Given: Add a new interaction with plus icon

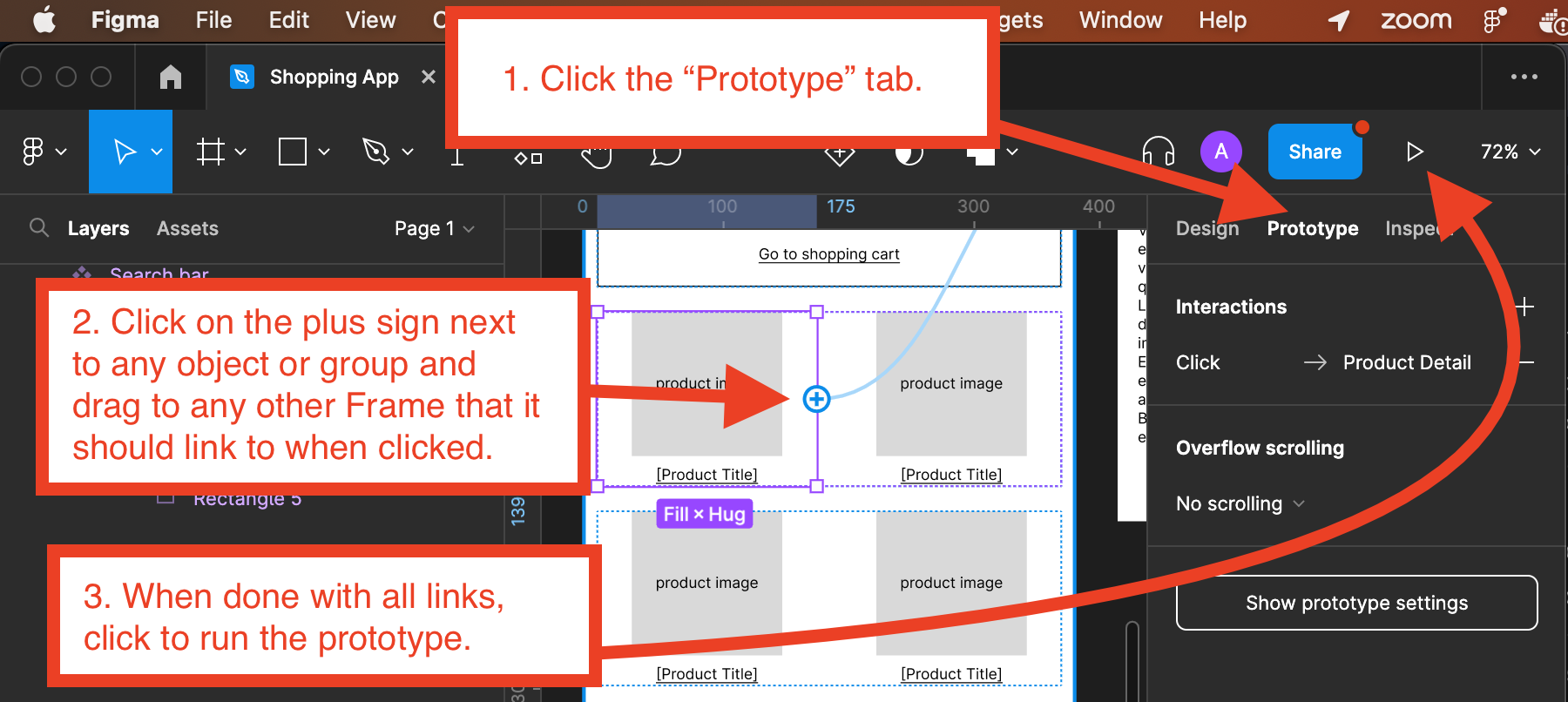Looking at the screenshot, I should [x=1524, y=307].
